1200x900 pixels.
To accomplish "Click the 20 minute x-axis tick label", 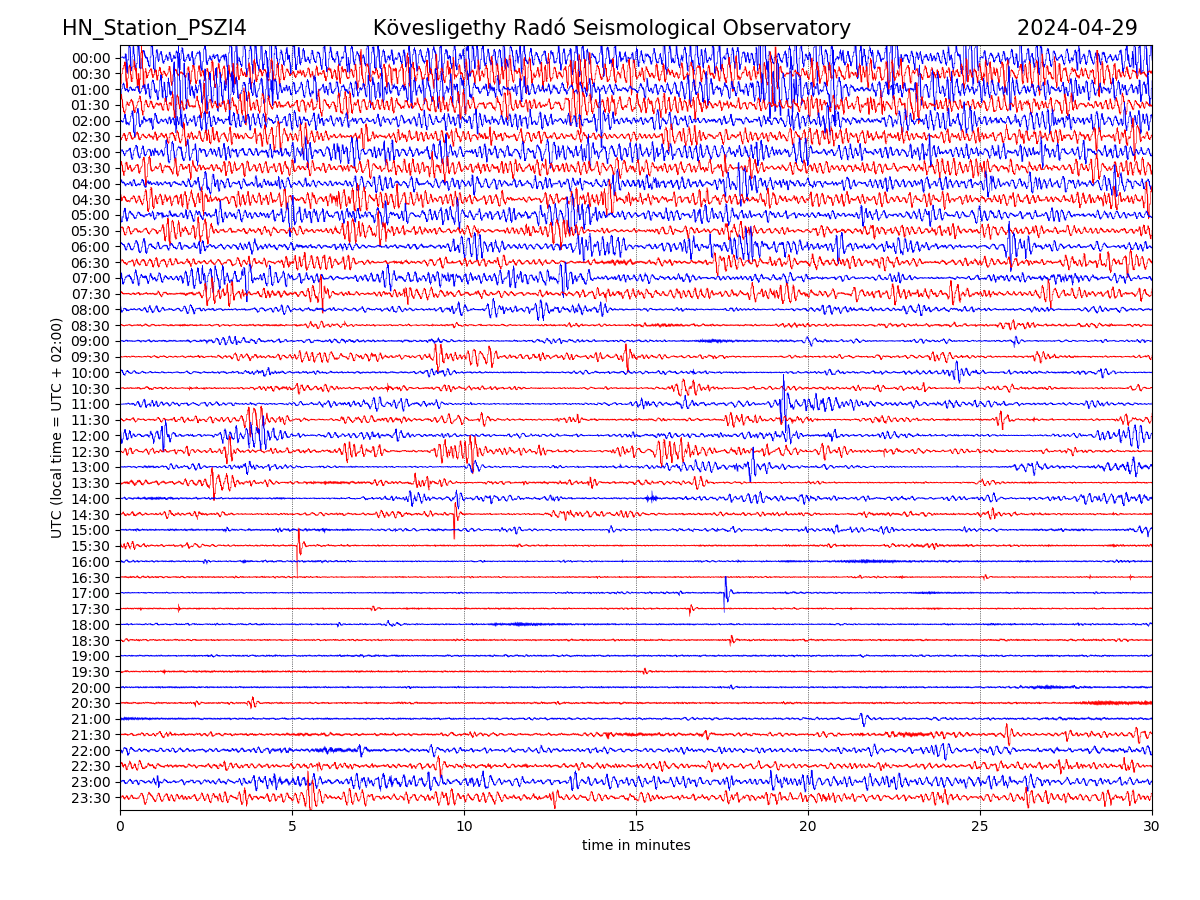I will click(808, 827).
